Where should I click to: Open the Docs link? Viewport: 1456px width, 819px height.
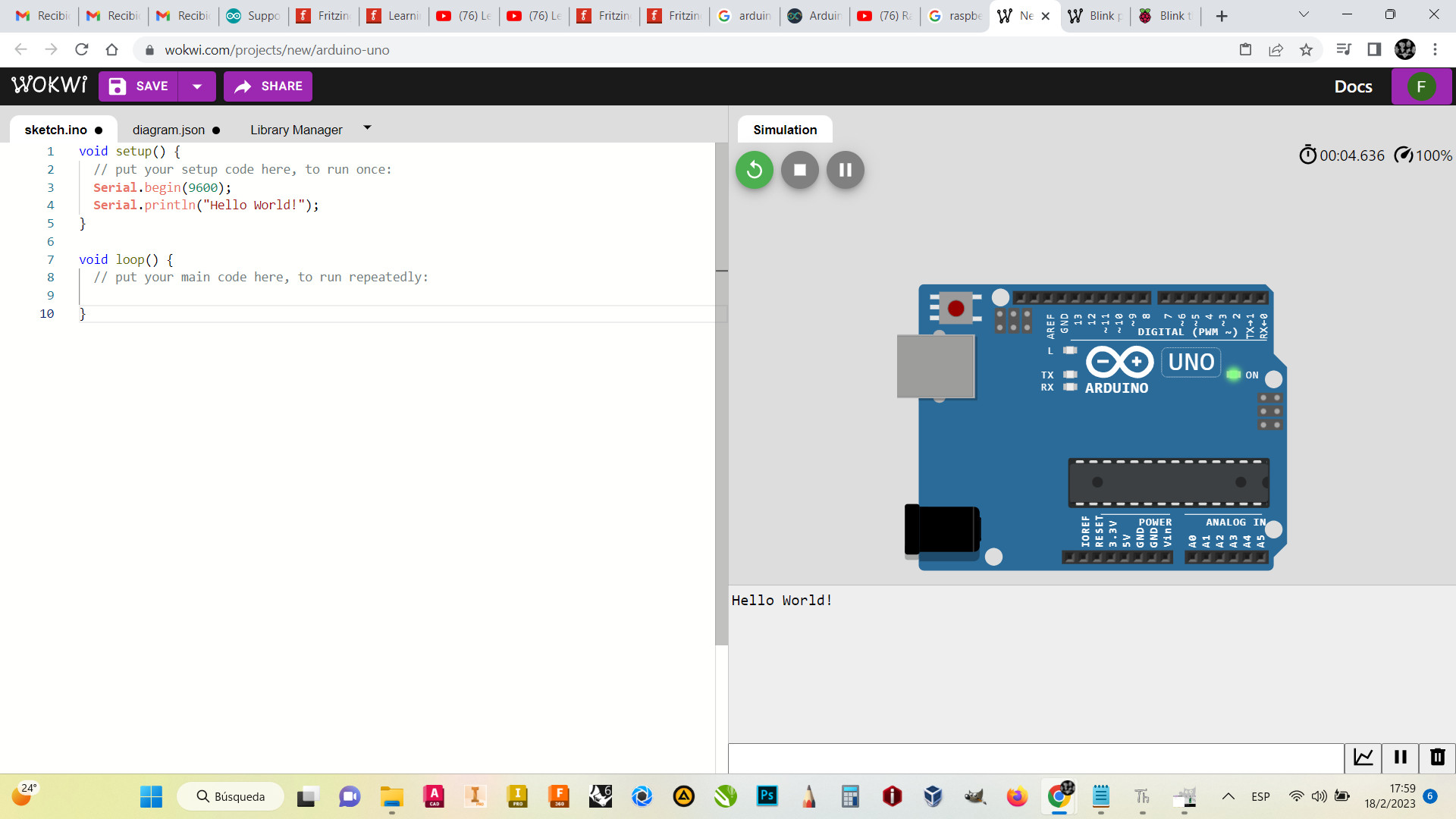pyautogui.click(x=1353, y=86)
